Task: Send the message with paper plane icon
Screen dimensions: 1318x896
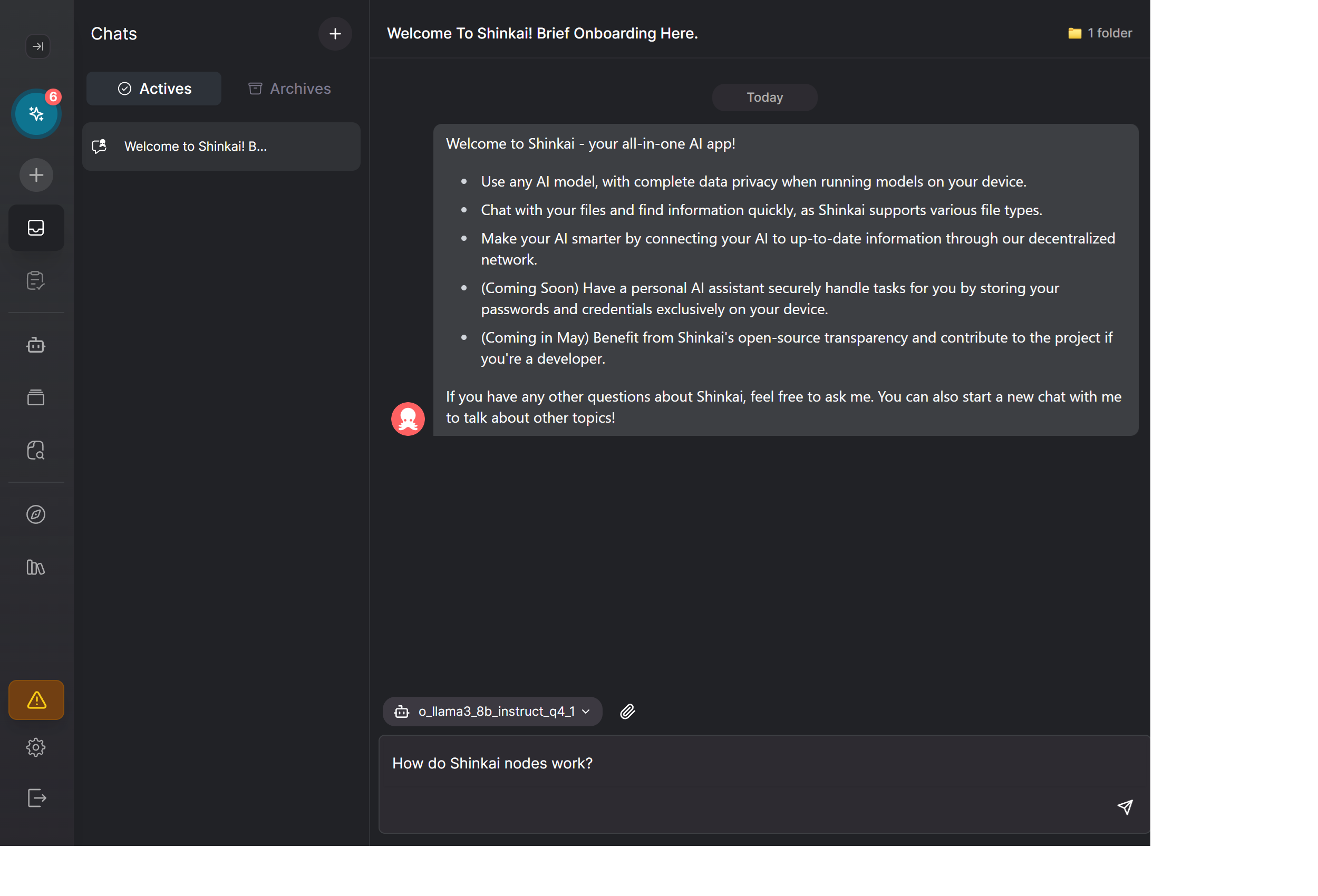Action: (x=1125, y=806)
